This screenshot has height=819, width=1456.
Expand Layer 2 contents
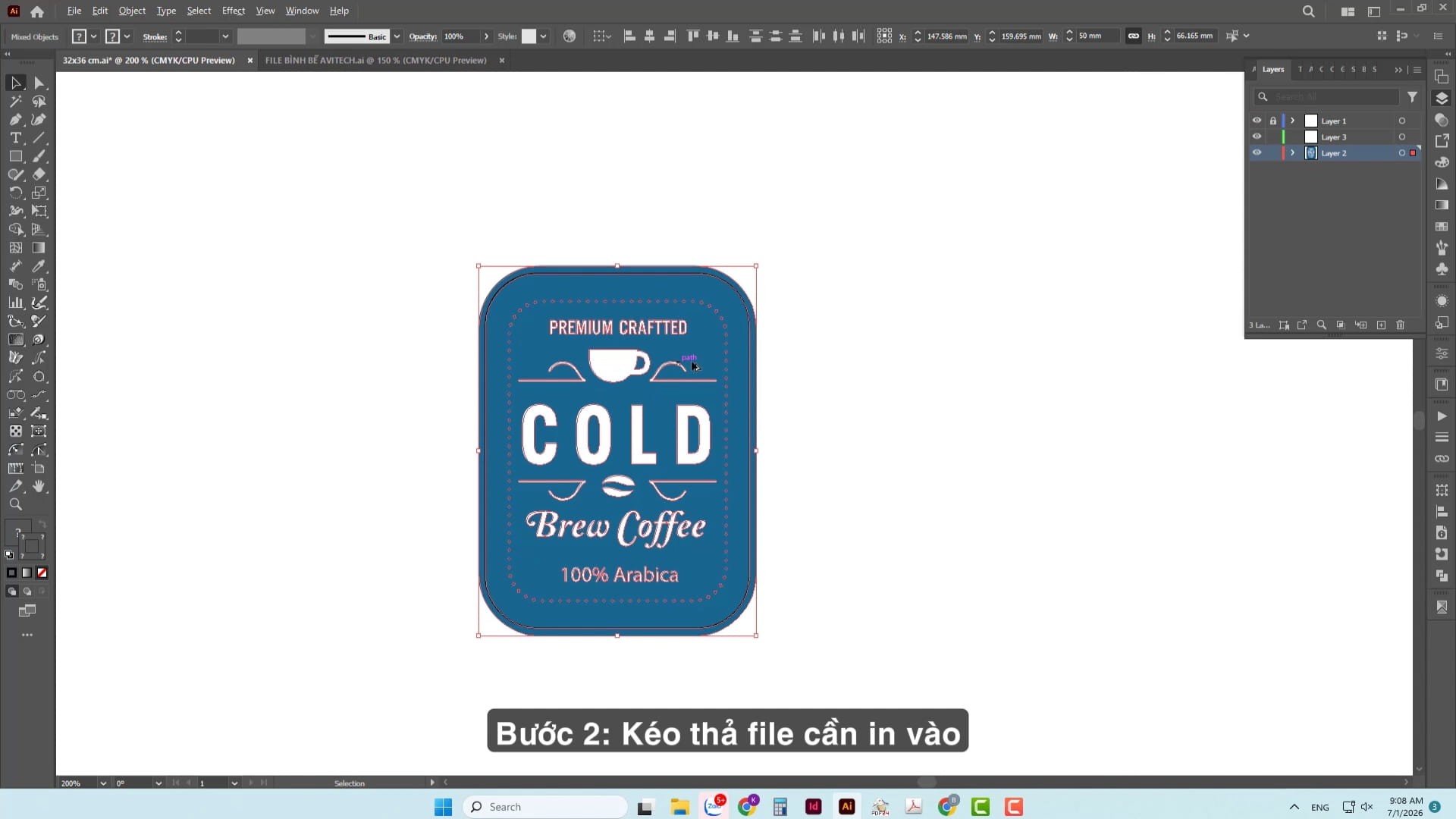coord(1293,152)
